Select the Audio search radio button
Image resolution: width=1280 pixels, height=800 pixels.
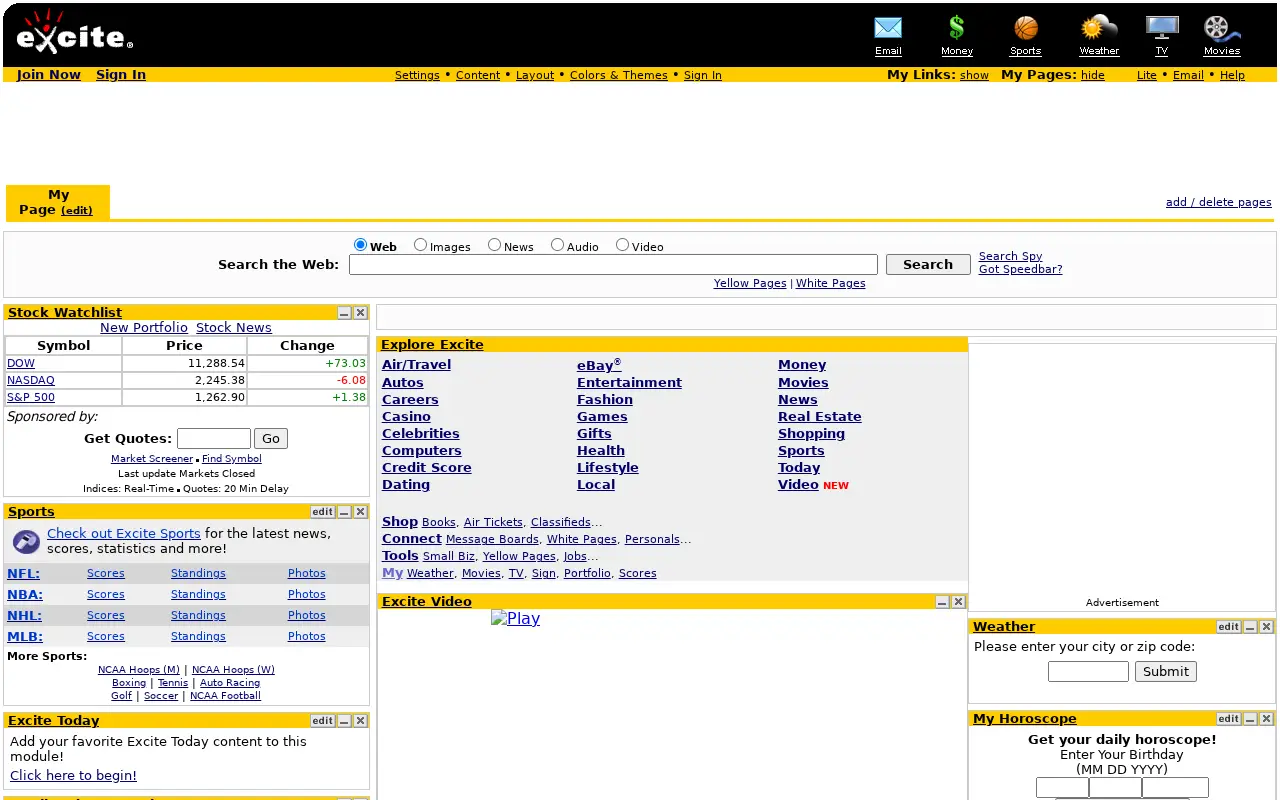[x=558, y=245]
